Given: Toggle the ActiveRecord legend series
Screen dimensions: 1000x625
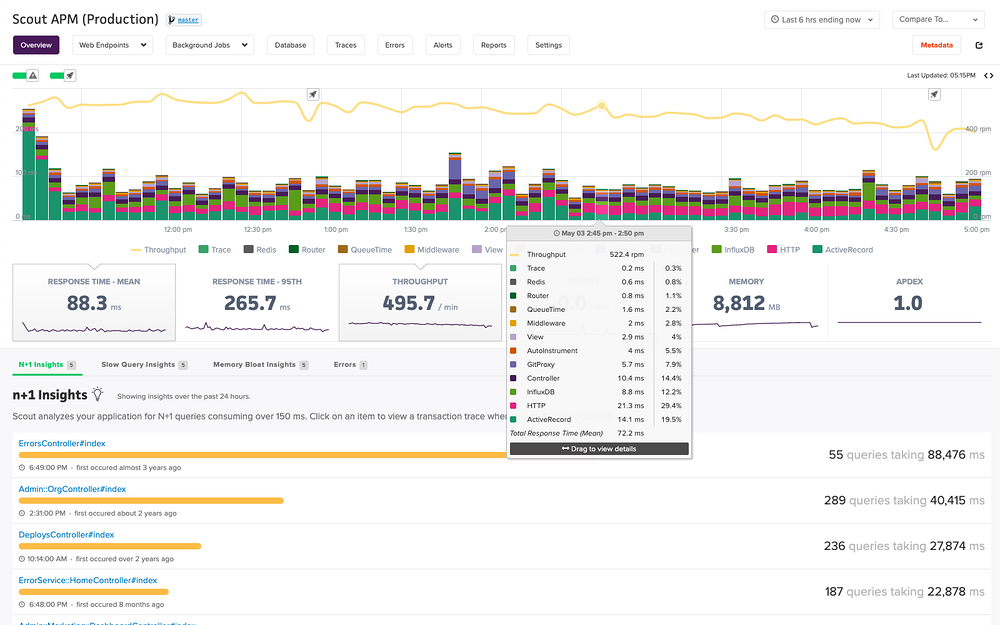Looking at the screenshot, I should [x=842, y=250].
